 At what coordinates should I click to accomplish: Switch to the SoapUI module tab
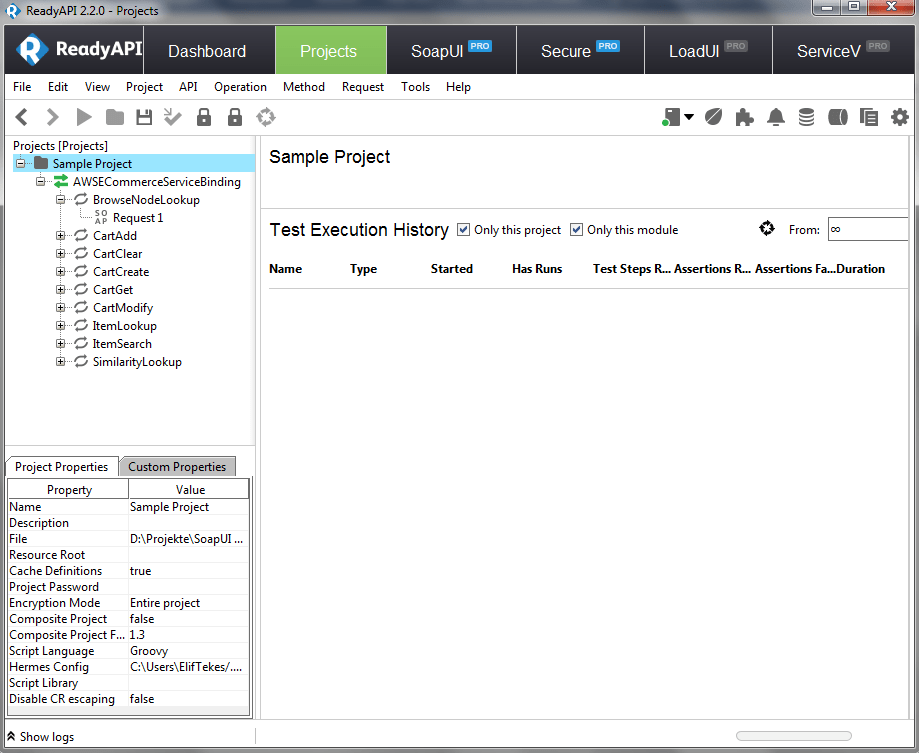451,51
